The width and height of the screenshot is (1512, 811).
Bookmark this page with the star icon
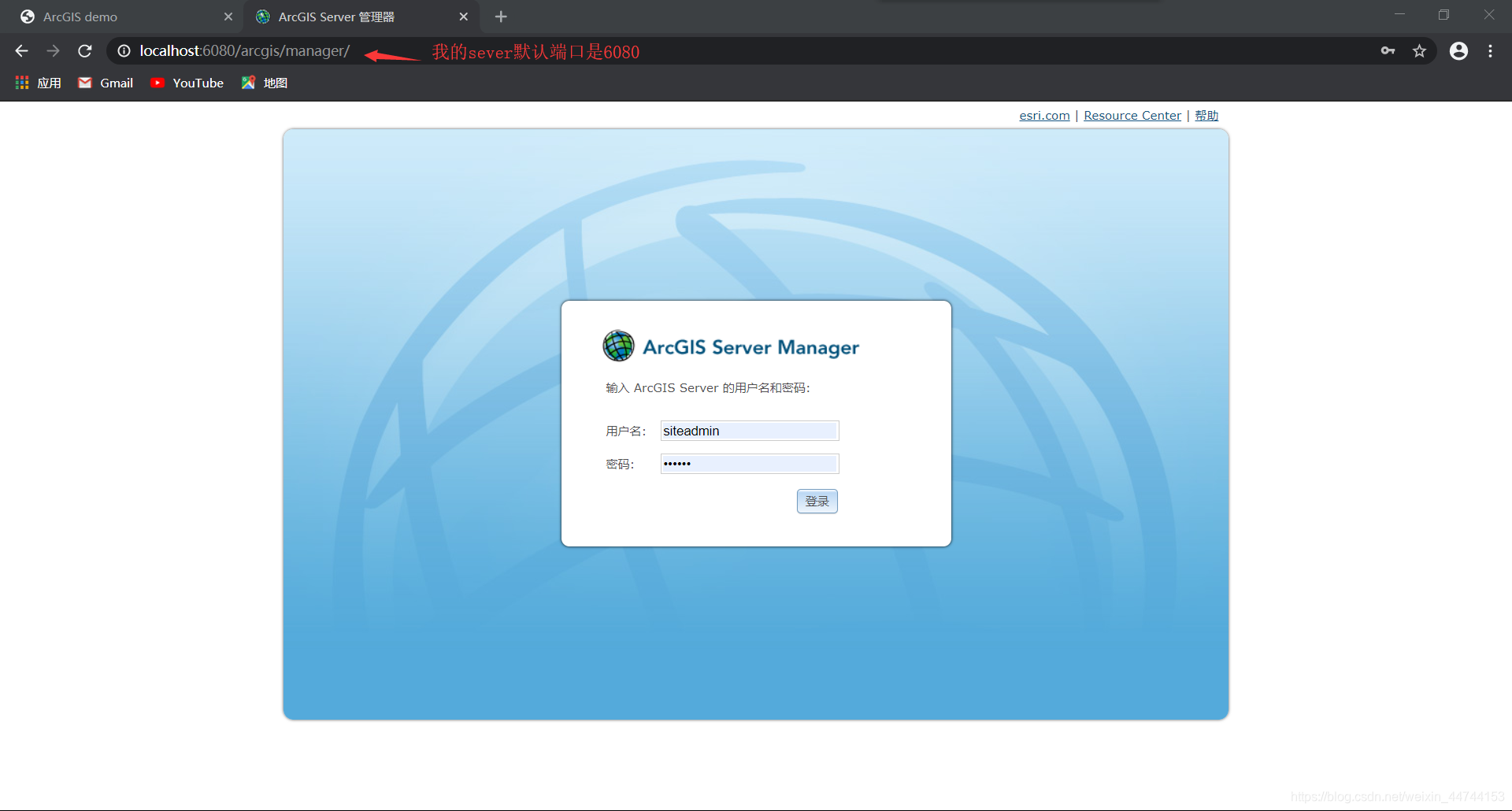(x=1419, y=51)
